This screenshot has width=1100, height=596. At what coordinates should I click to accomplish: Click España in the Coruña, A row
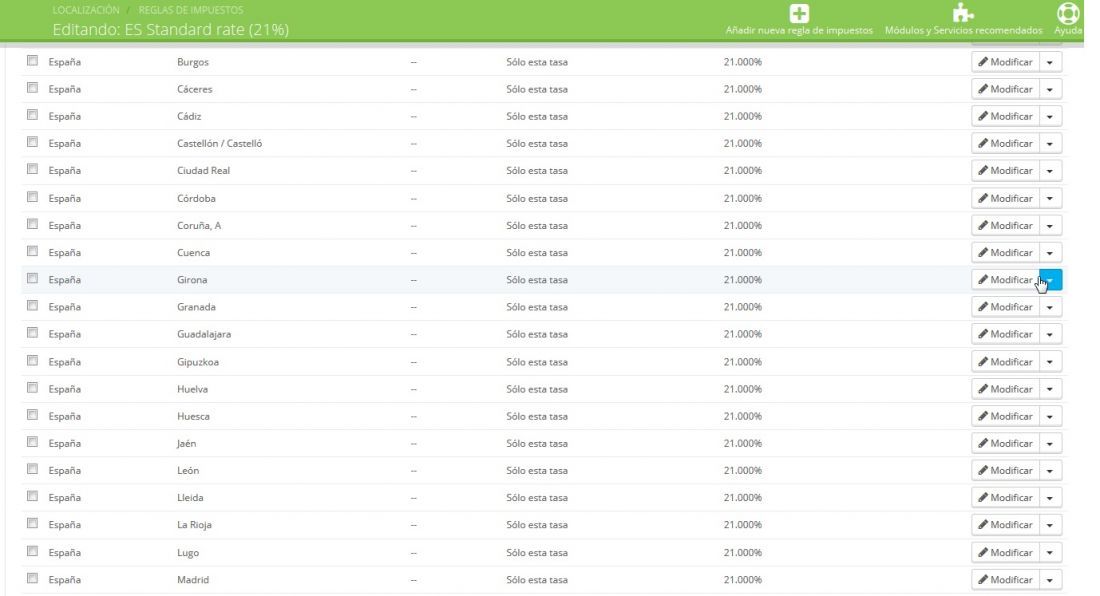(65, 226)
